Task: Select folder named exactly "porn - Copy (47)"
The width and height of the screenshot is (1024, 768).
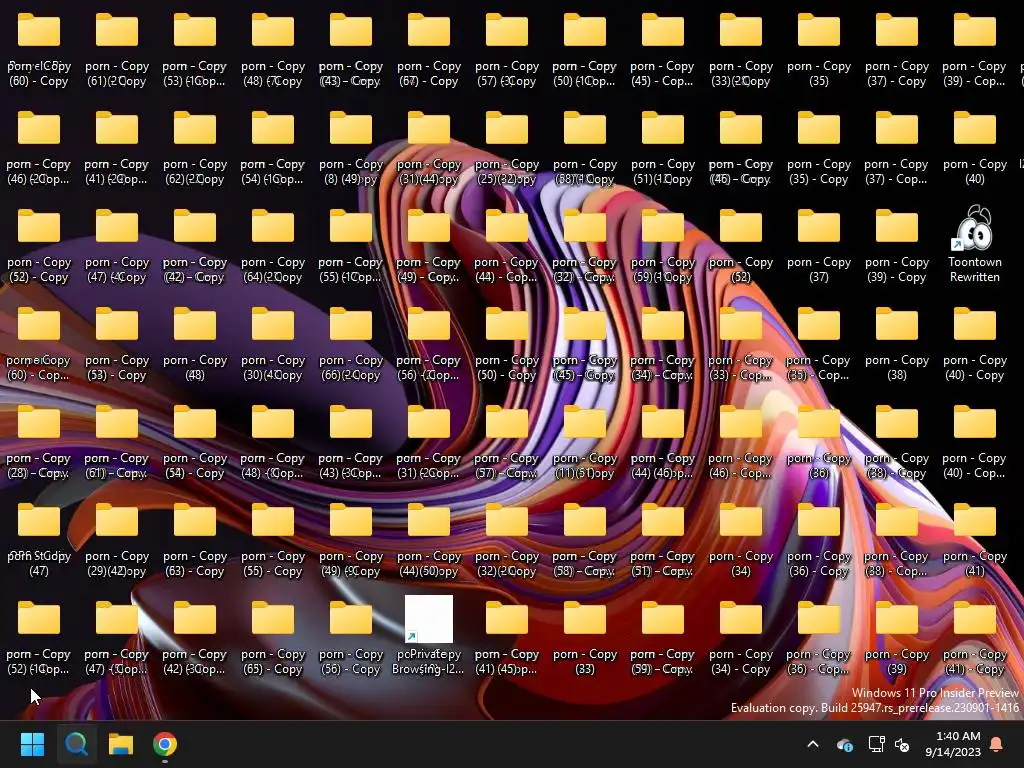Action: click(x=39, y=537)
